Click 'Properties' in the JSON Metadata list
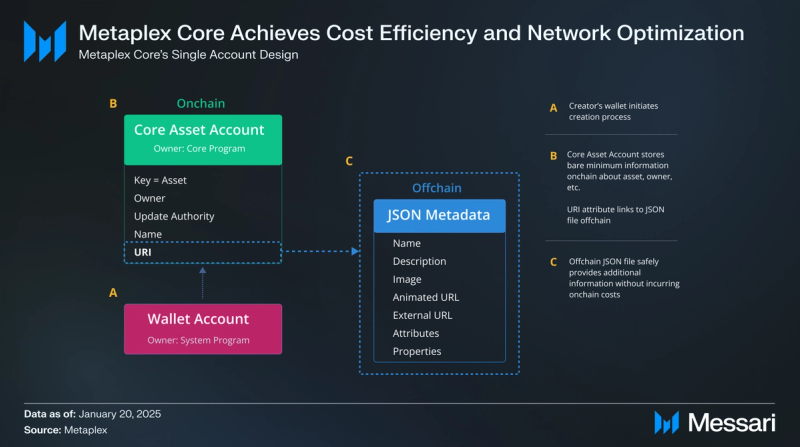Viewport: 800px width, 447px height. [x=417, y=352]
